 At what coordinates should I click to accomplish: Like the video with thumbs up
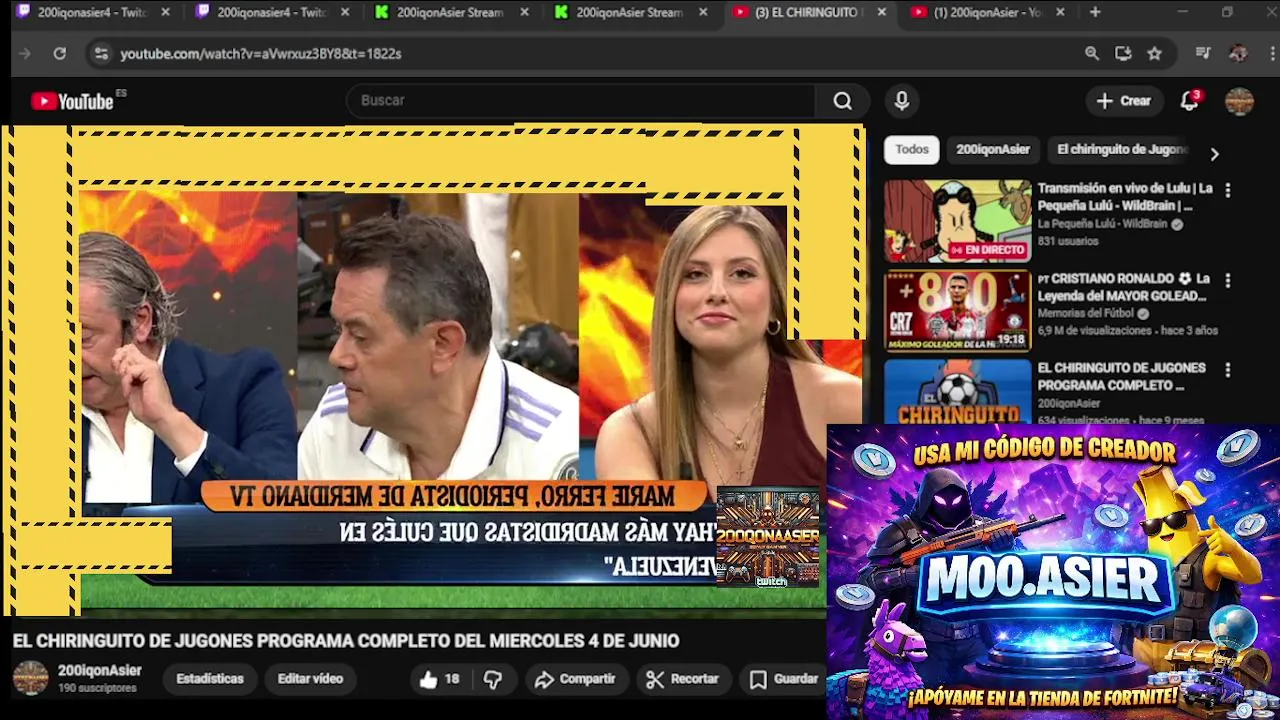pos(439,679)
